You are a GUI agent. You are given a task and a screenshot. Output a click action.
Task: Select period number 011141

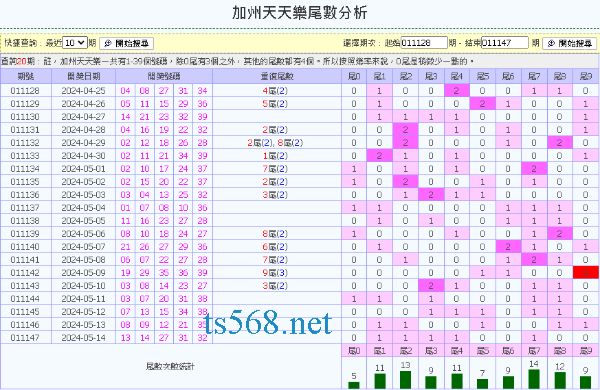[x=25, y=260]
